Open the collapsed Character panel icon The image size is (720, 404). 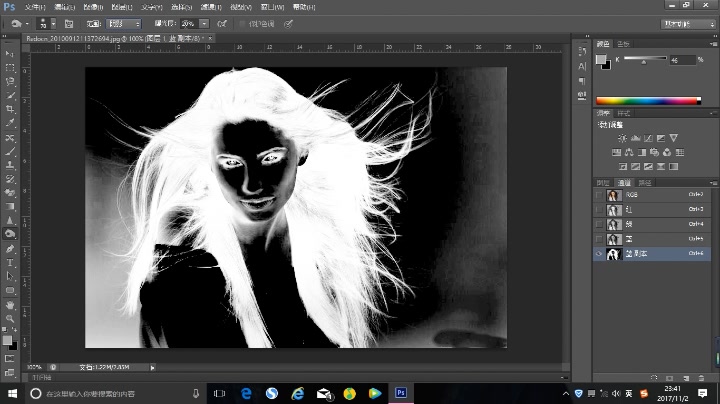click(582, 67)
